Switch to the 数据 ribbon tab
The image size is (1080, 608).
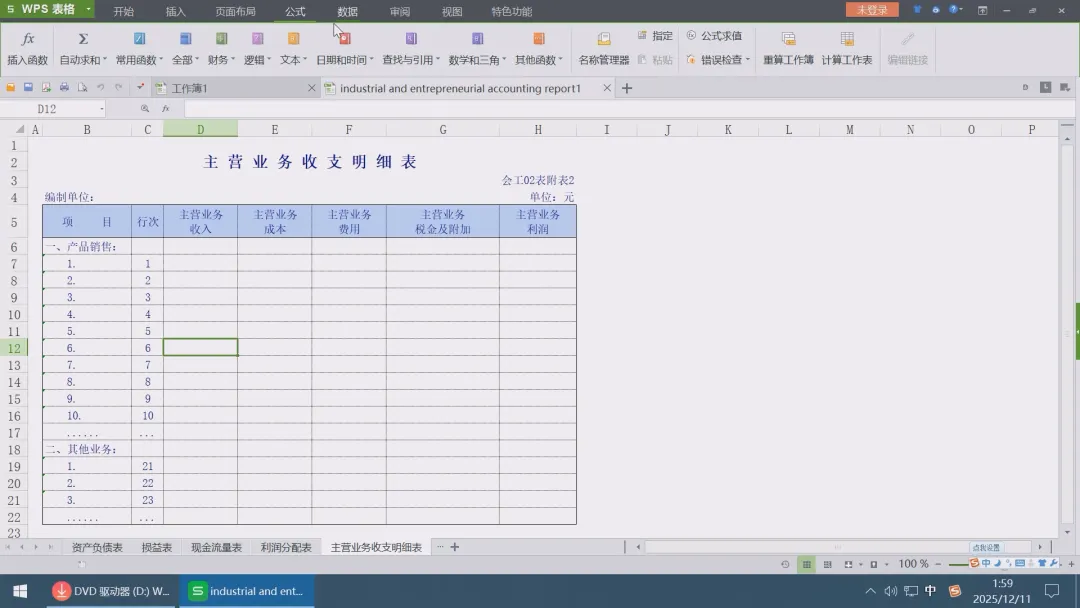(347, 12)
